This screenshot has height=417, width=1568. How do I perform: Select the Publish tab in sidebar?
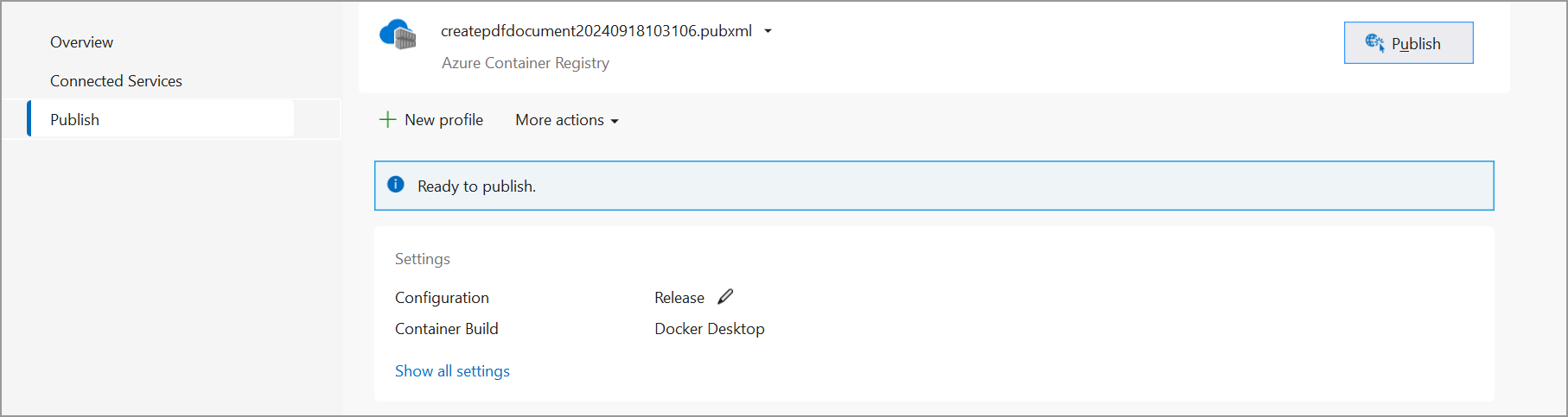pyautogui.click(x=75, y=120)
